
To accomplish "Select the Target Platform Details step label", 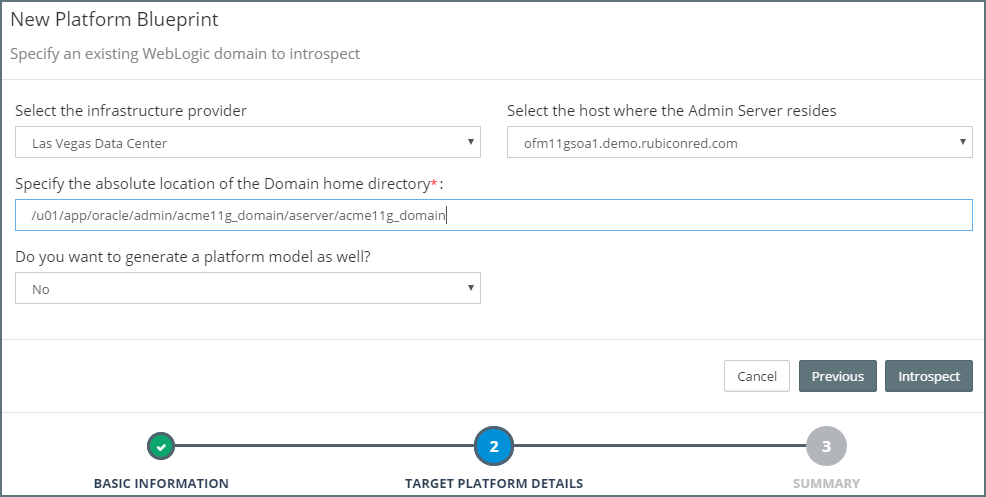I will click(494, 483).
